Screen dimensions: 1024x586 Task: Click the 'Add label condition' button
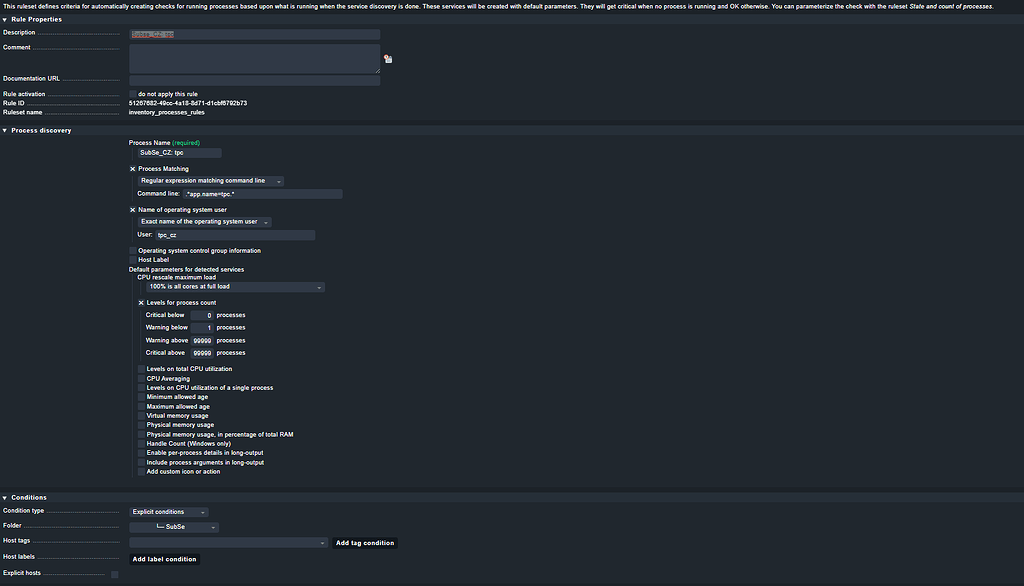(x=164, y=559)
